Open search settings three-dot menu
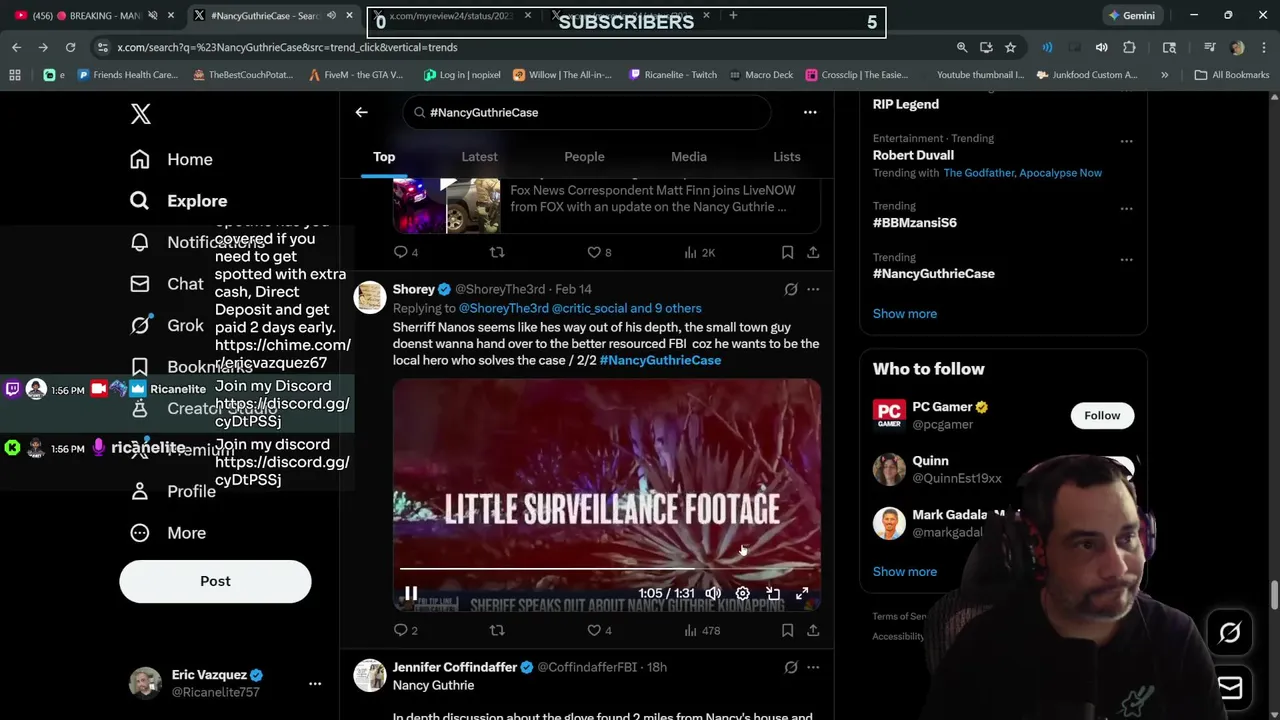The width and height of the screenshot is (1280, 720). [810, 112]
